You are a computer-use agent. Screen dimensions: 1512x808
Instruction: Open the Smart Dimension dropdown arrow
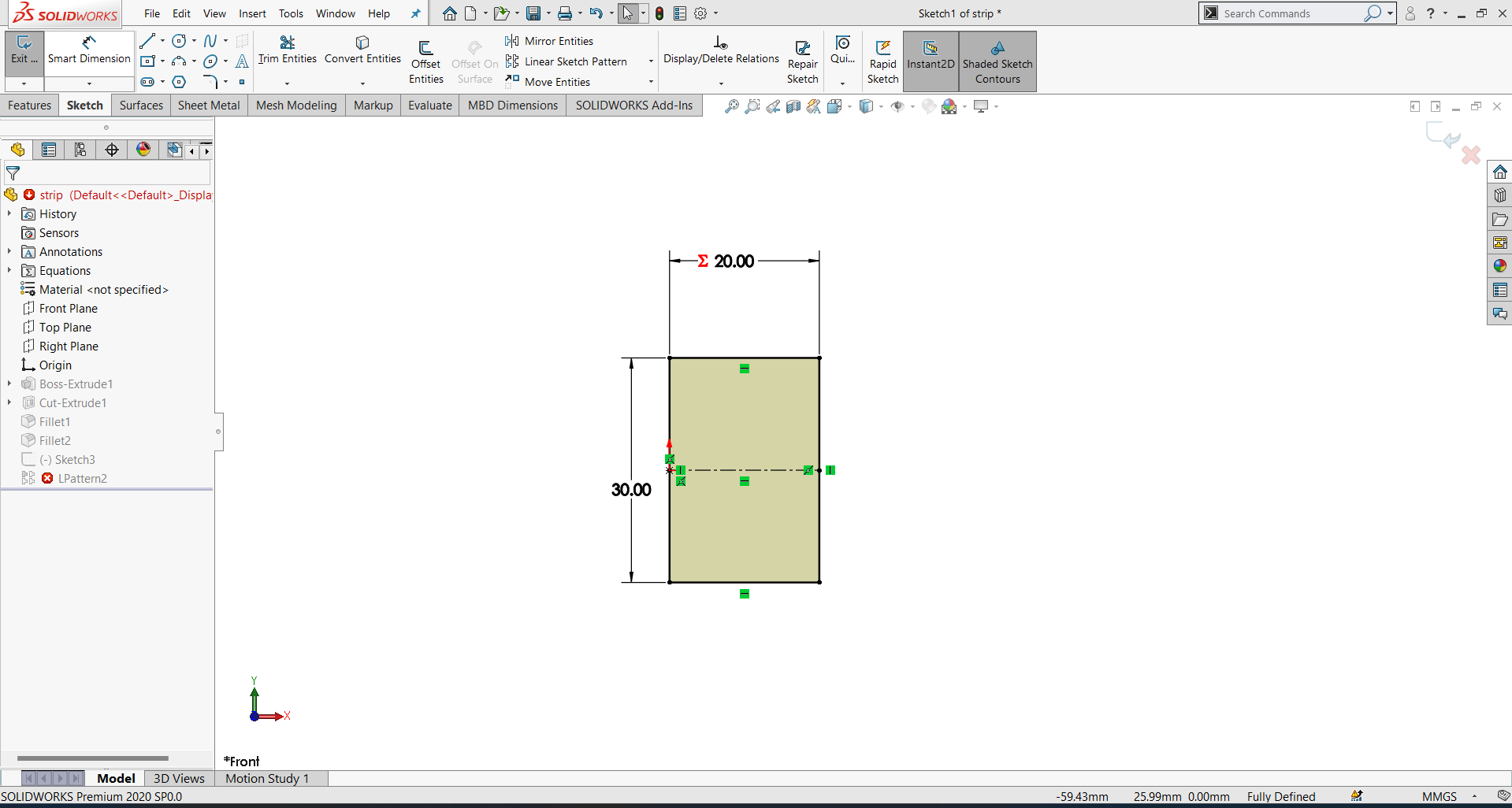point(89,83)
